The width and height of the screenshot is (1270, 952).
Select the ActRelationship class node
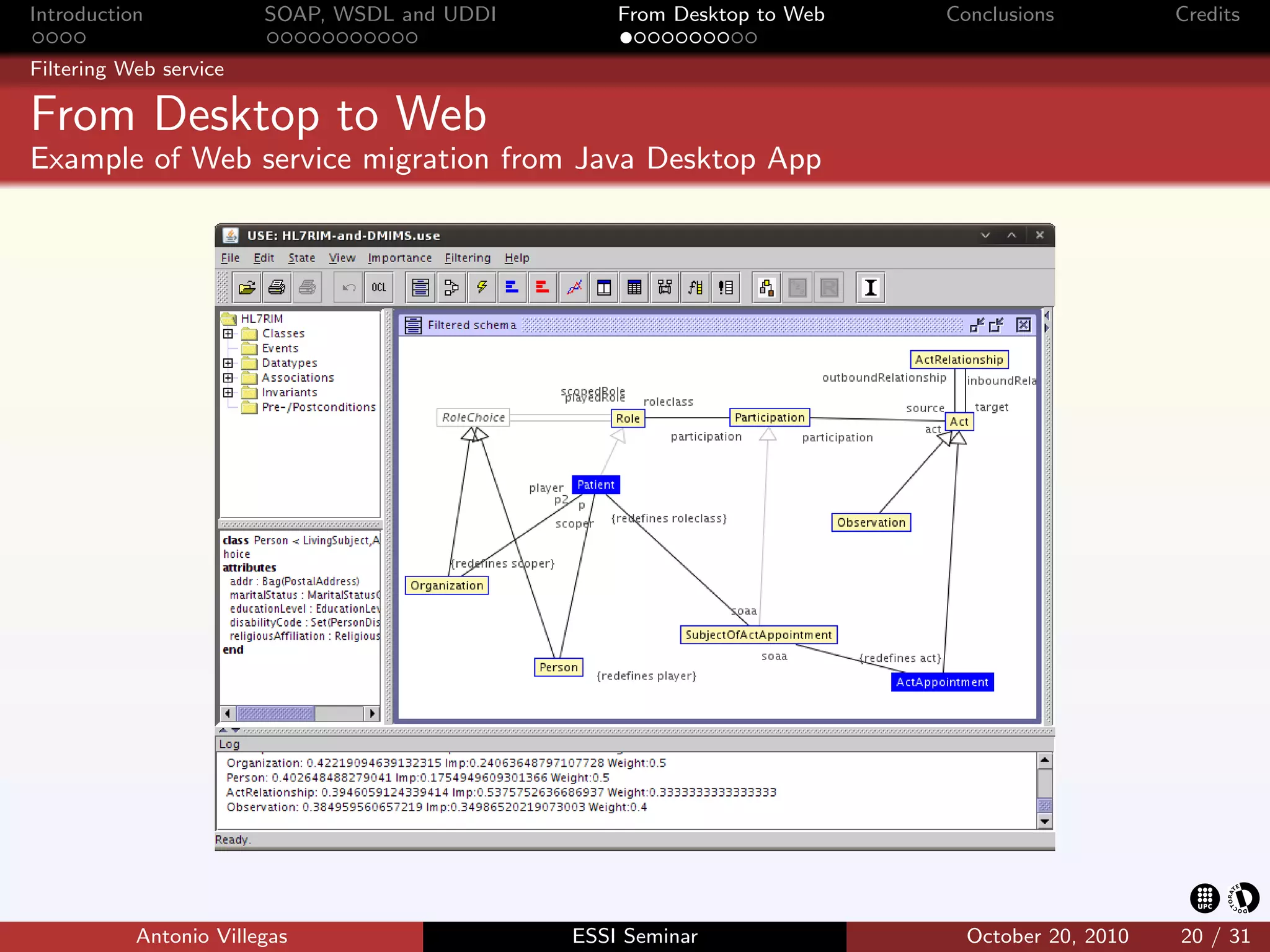tap(959, 359)
